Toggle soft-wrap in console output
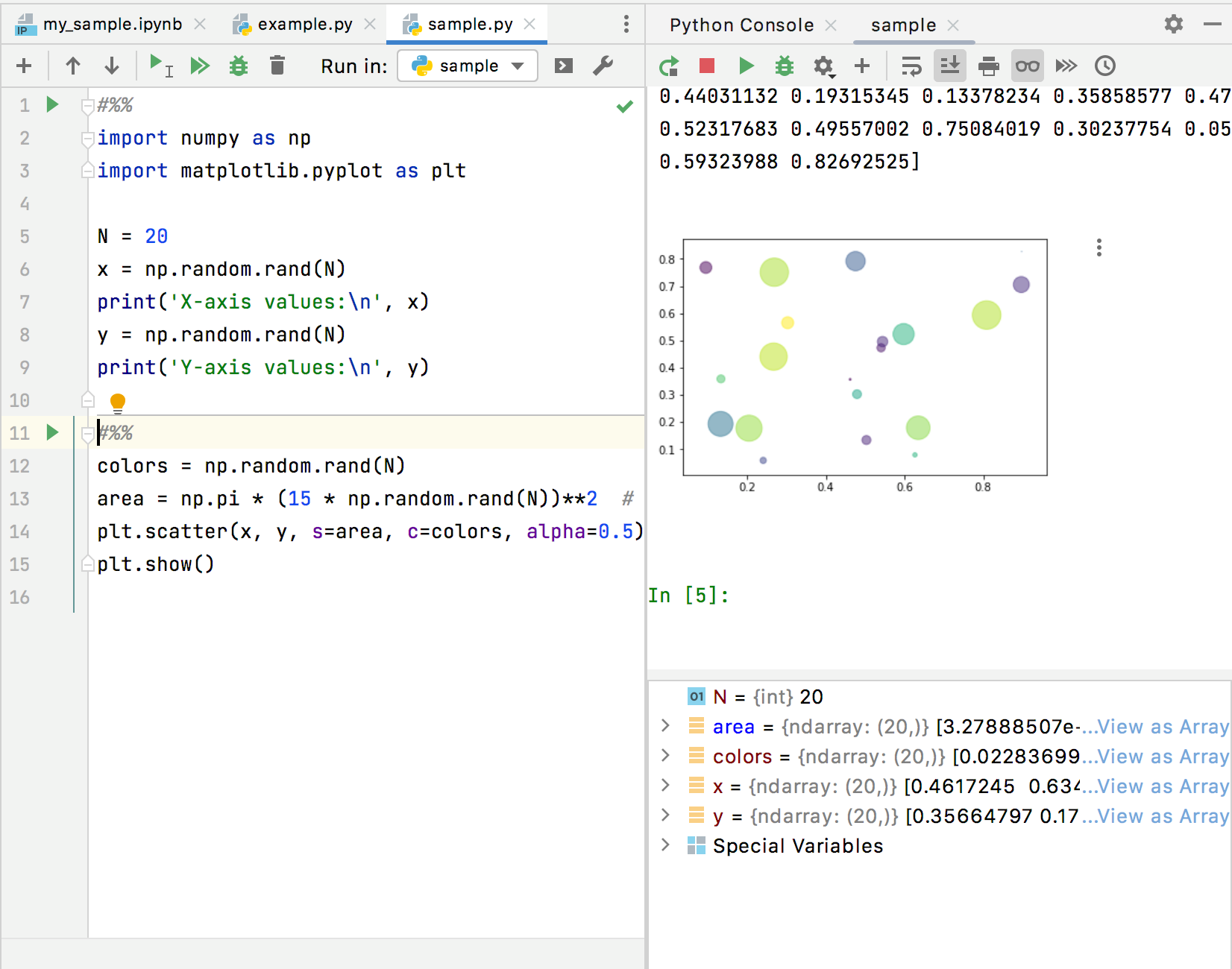1232x969 pixels. pos(911,66)
